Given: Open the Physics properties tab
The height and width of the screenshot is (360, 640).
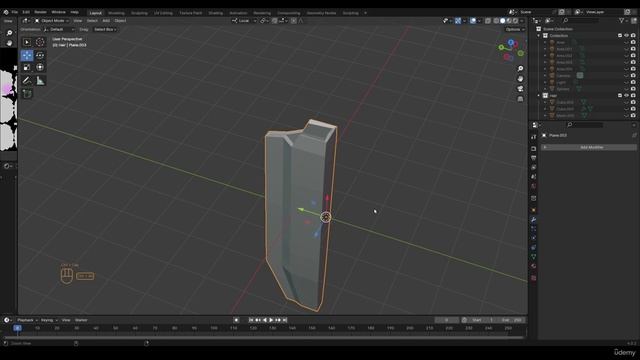Looking at the screenshot, I should [533, 238].
